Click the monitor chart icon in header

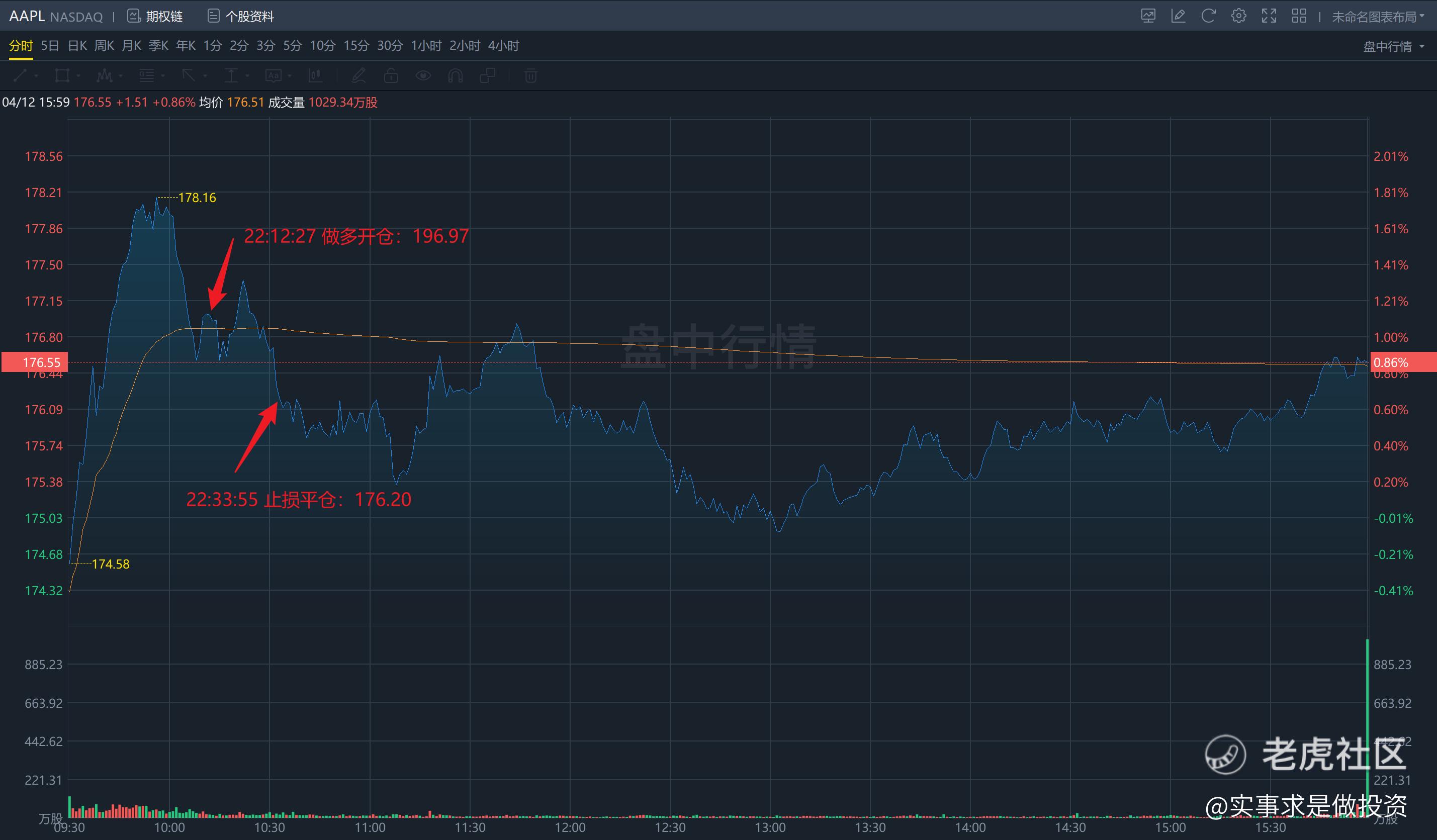(1148, 16)
